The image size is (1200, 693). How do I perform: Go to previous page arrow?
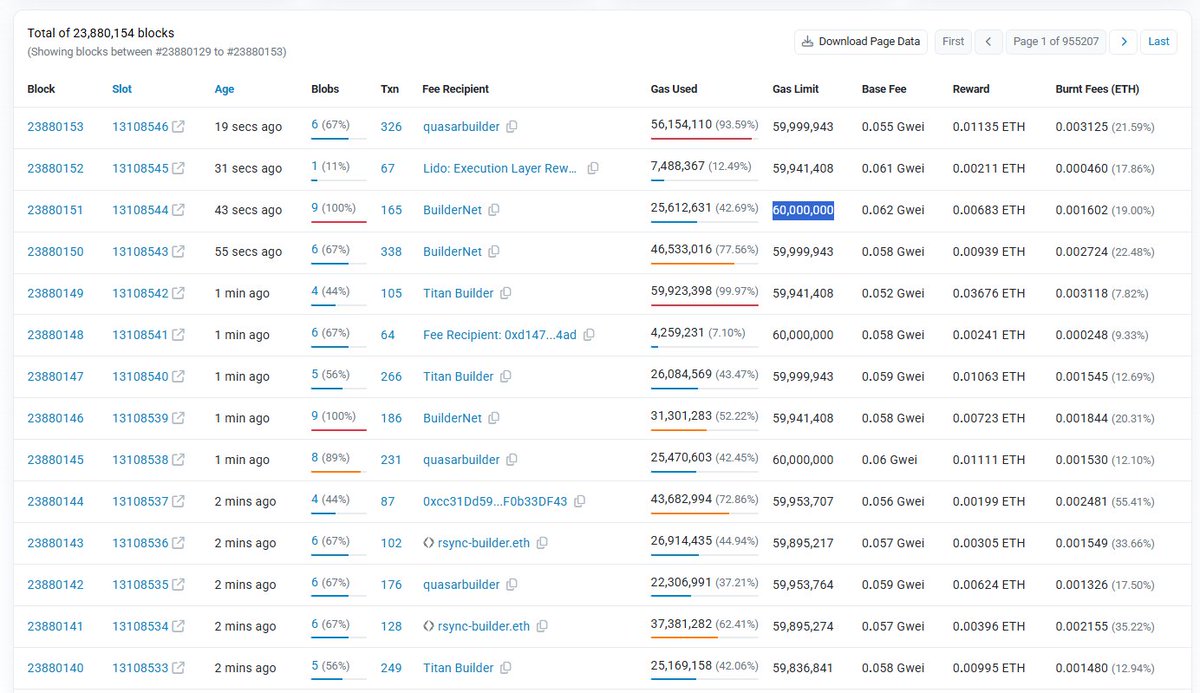(x=988, y=41)
